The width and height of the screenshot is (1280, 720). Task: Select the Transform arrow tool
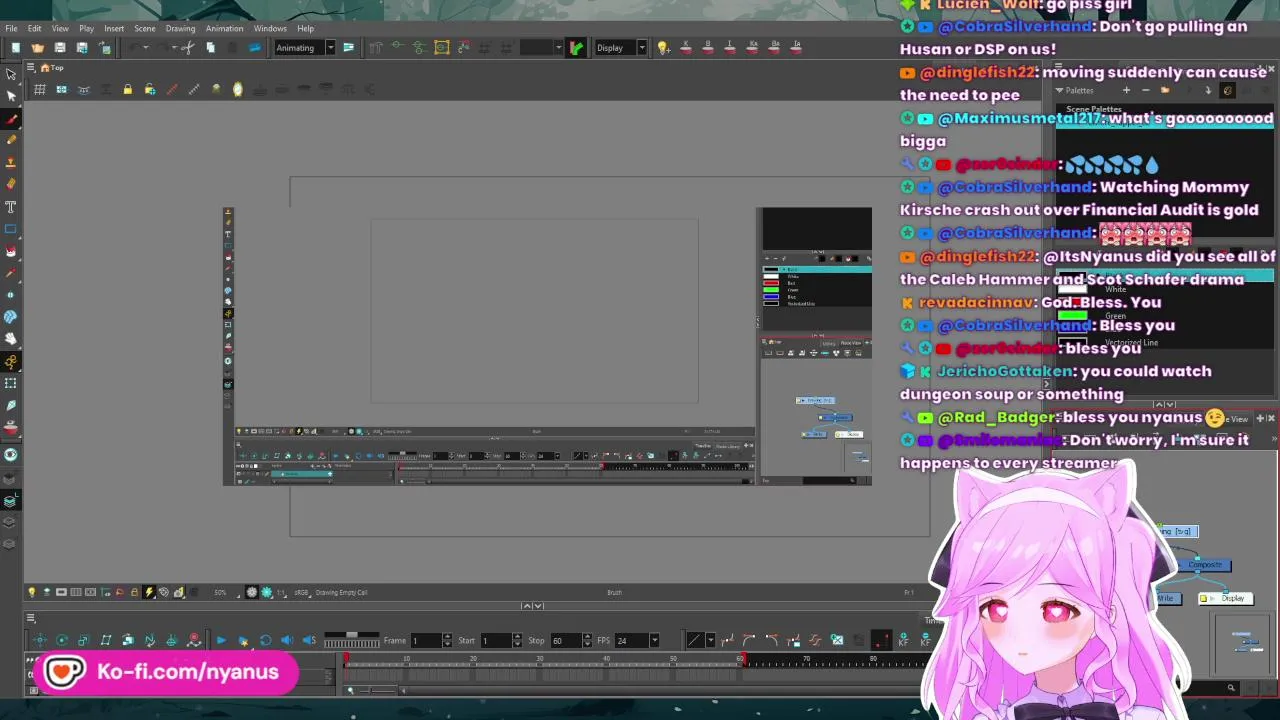pyautogui.click(x=11, y=75)
